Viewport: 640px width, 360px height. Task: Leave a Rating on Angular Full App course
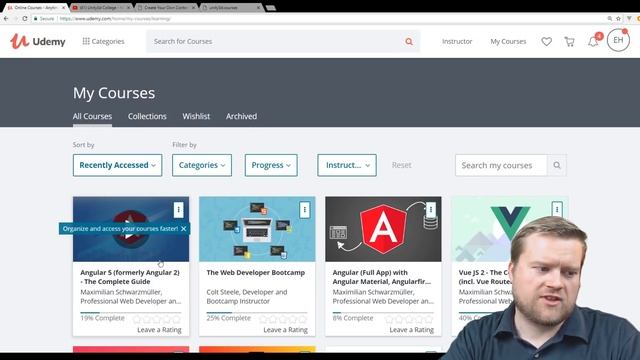[411, 330]
